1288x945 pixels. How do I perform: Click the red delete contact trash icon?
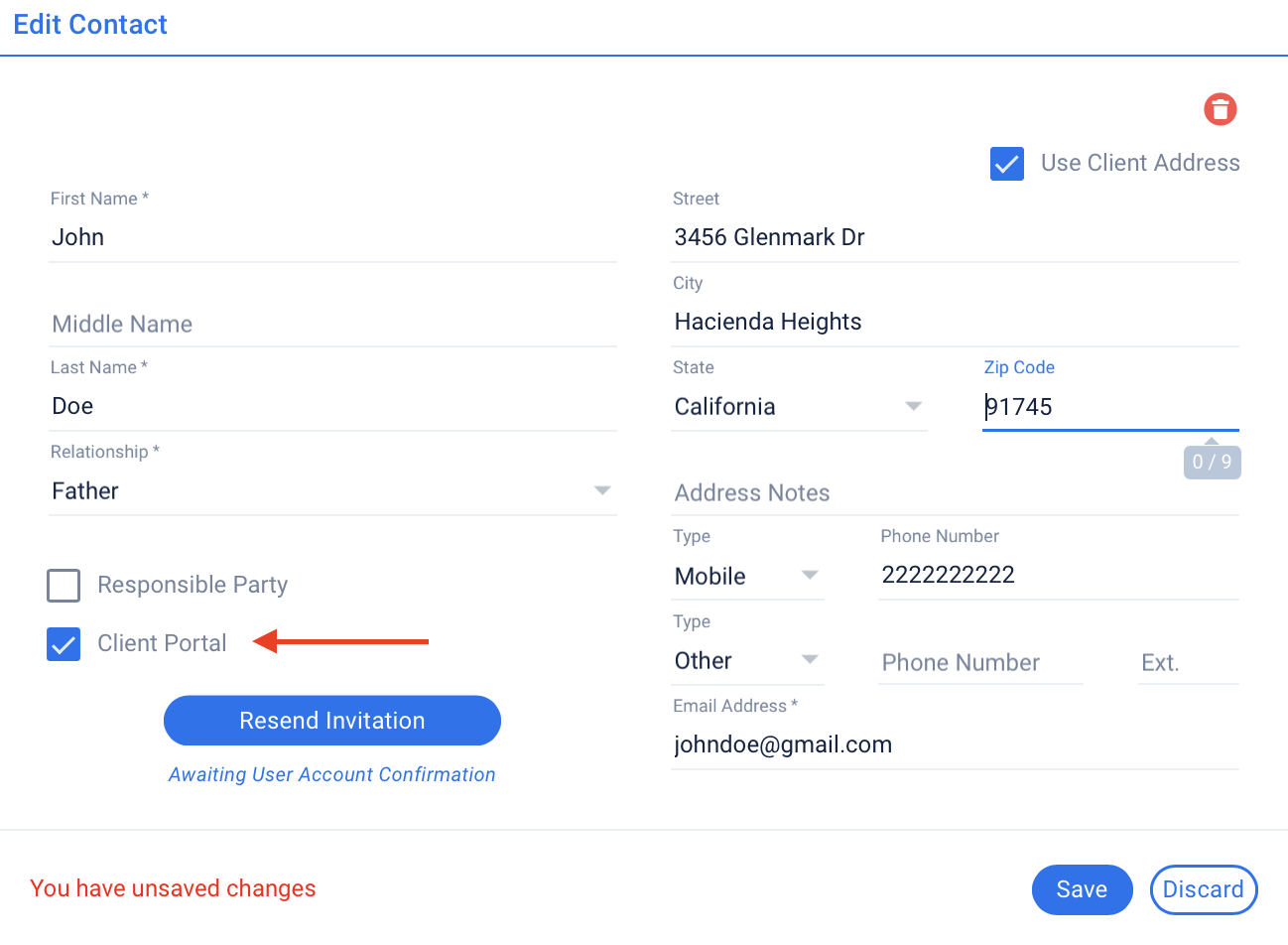(1220, 109)
